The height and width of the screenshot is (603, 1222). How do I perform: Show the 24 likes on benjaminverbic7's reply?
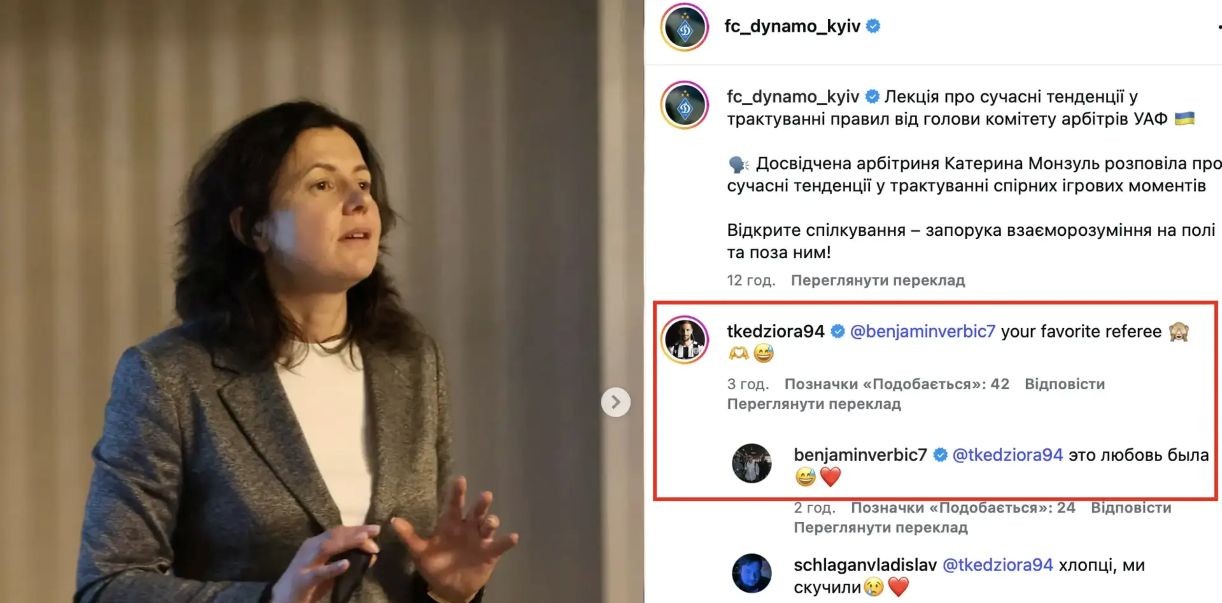click(963, 507)
